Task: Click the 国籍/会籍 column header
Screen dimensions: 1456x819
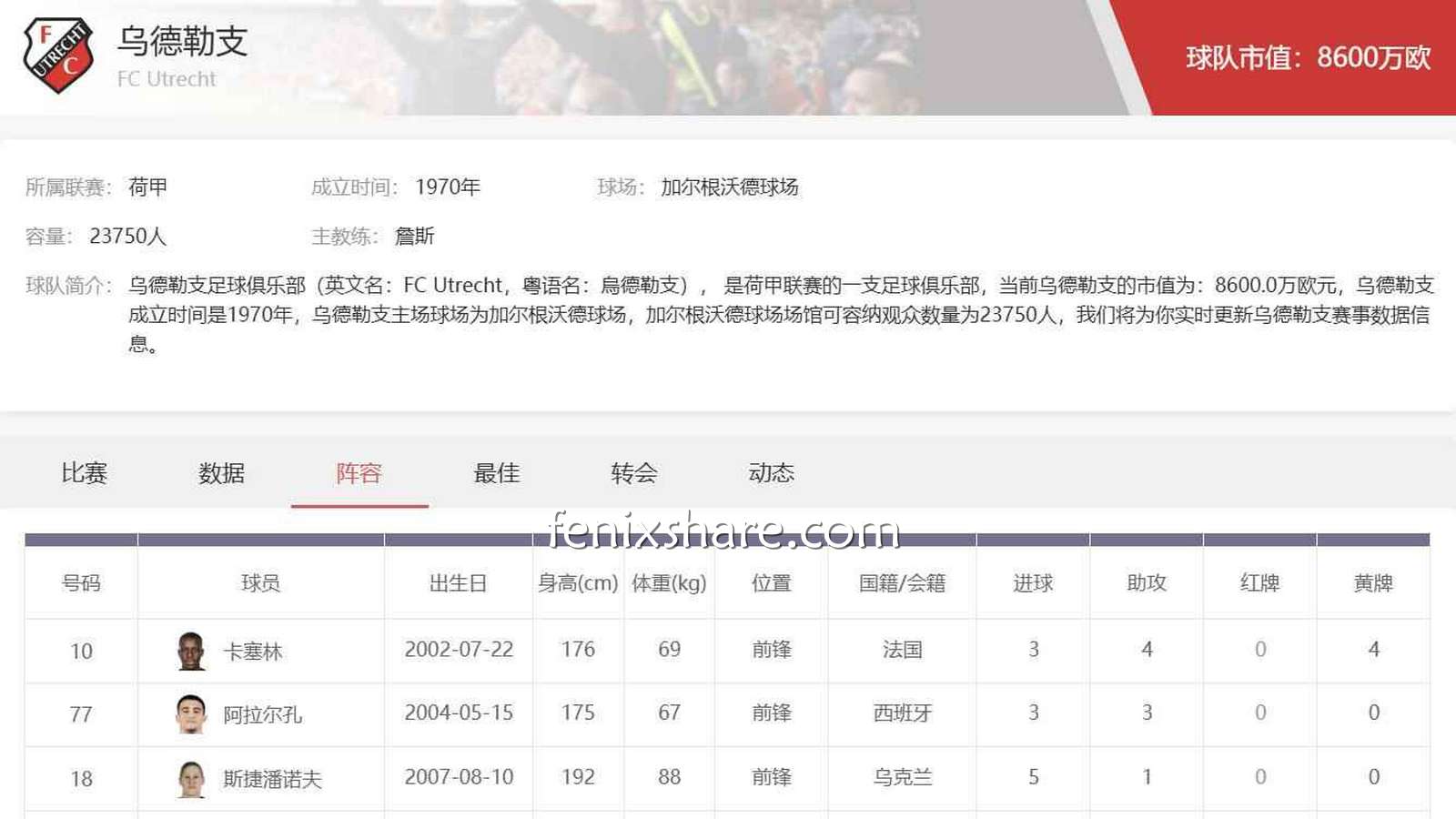Action: (902, 583)
